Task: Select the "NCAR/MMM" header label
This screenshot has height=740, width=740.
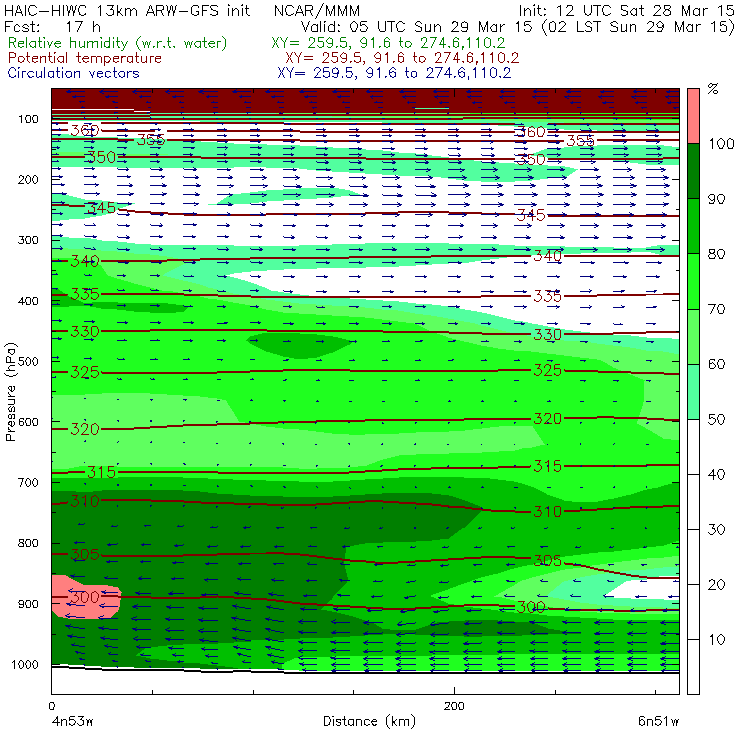Action: pos(317,11)
